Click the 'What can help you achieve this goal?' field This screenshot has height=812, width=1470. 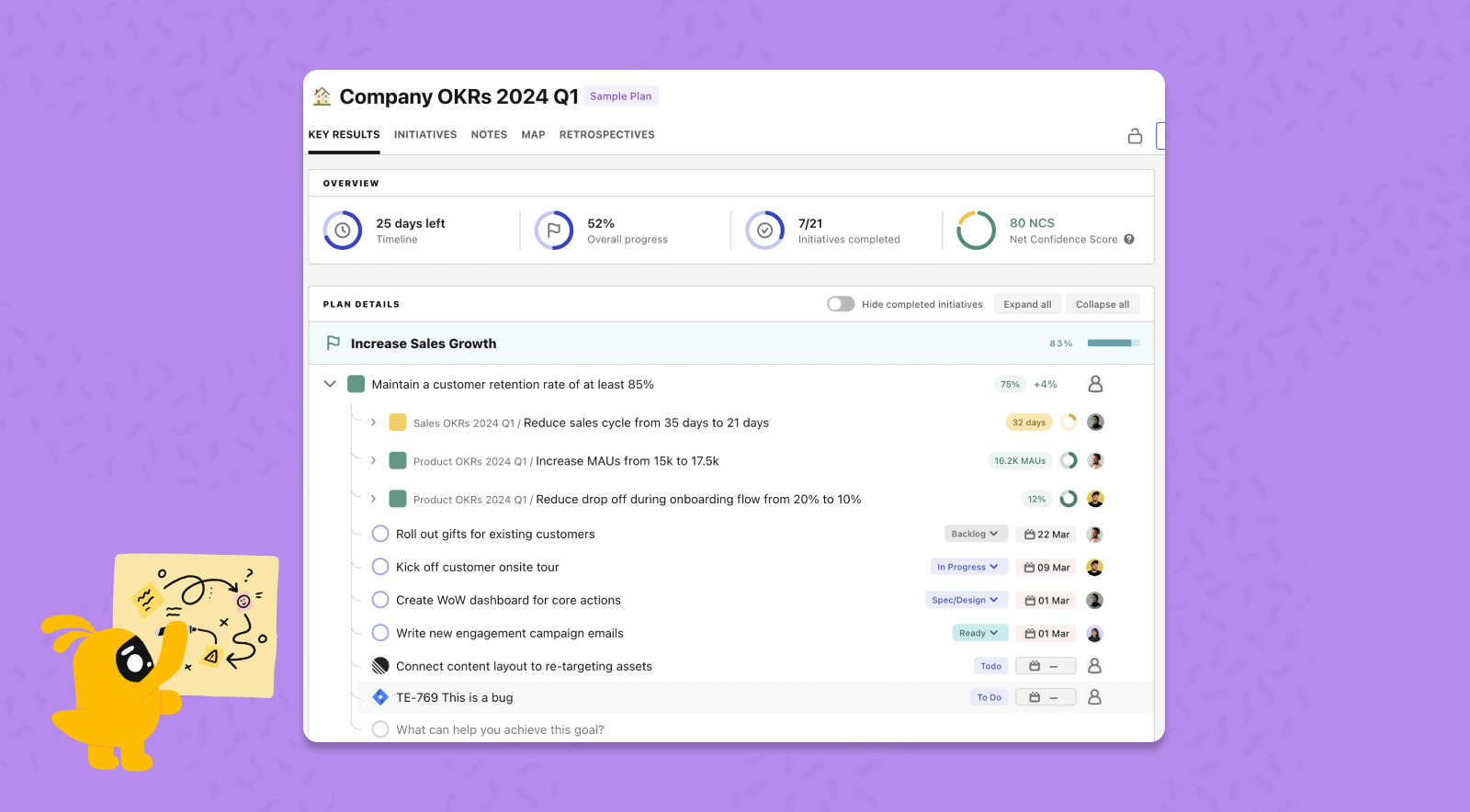click(500, 729)
